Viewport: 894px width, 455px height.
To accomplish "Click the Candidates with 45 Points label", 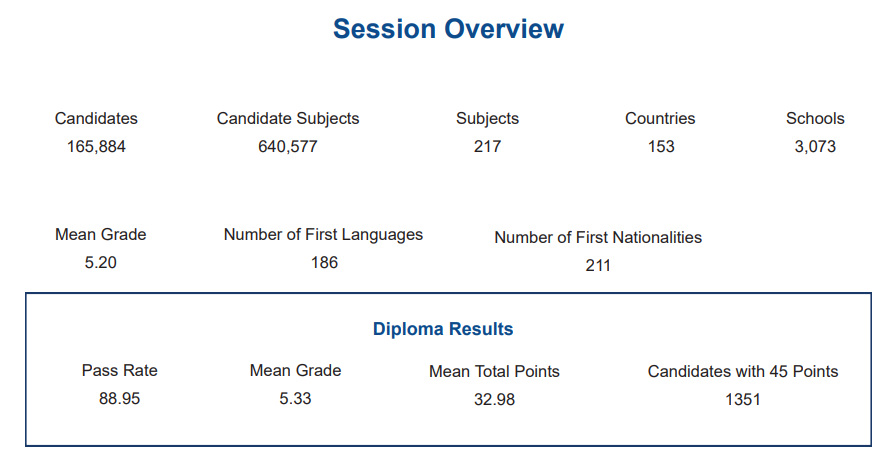I will pyautogui.click(x=743, y=371).
